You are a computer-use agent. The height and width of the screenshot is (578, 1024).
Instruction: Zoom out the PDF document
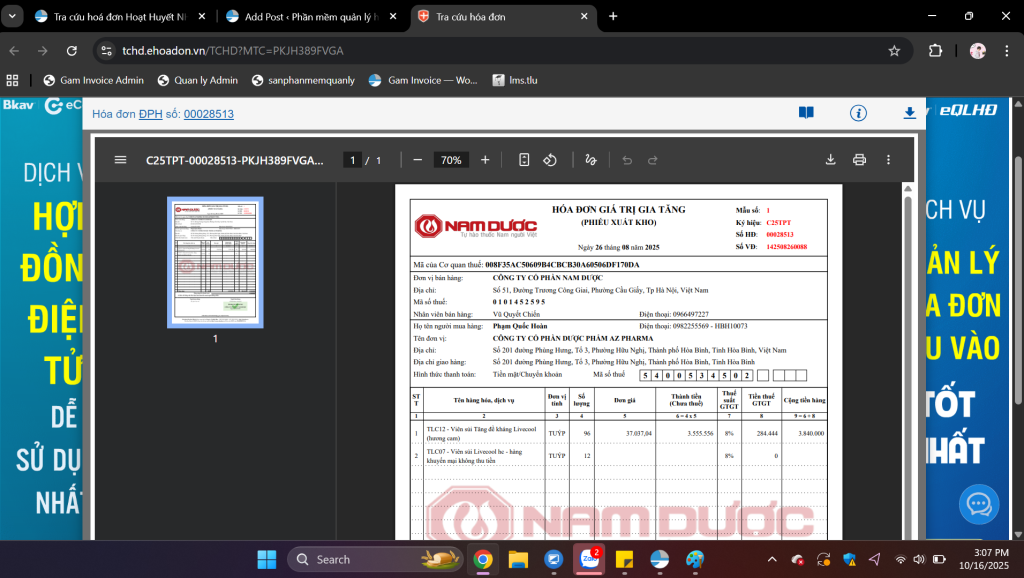click(x=417, y=160)
